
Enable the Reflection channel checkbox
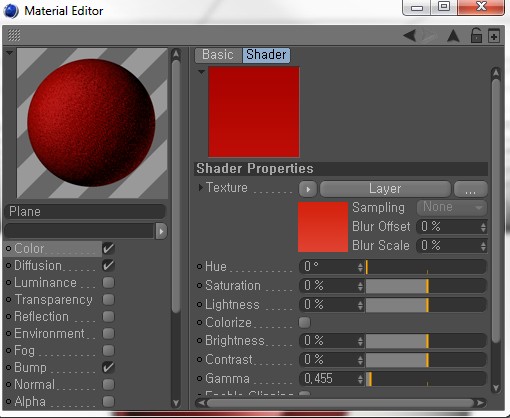click(x=108, y=316)
